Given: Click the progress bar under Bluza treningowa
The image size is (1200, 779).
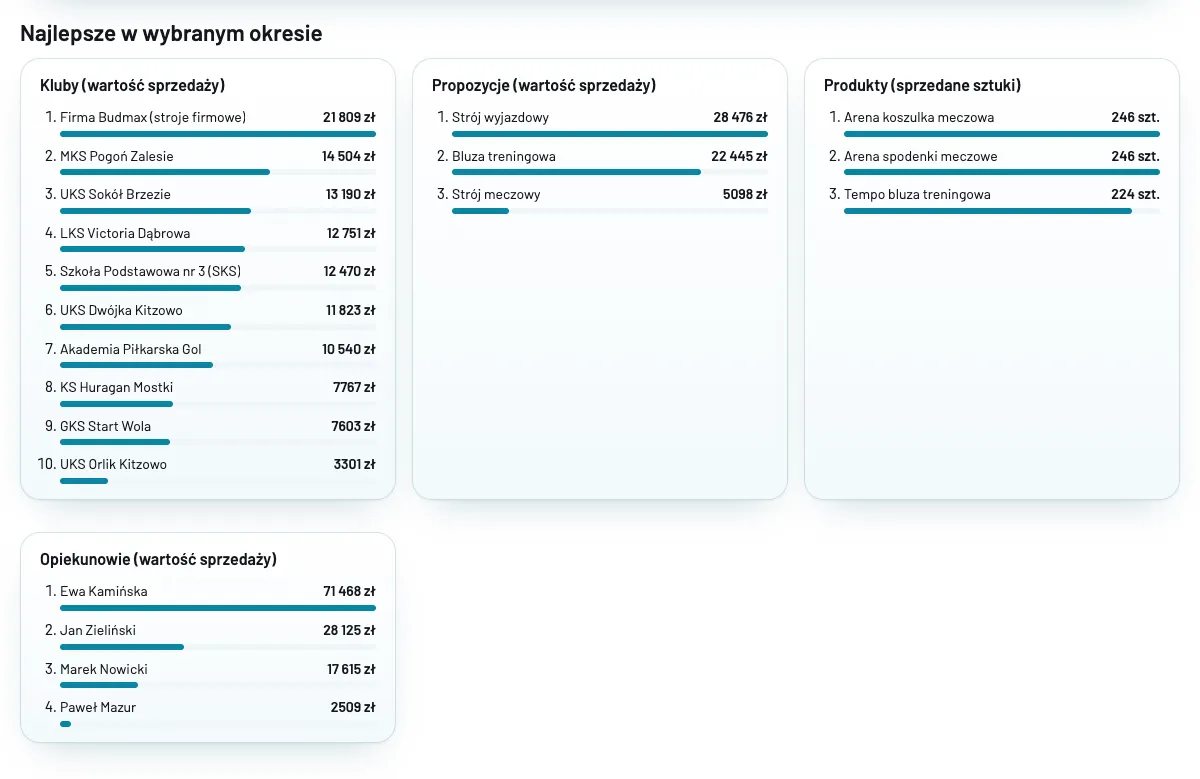Looking at the screenshot, I should click(x=610, y=172).
